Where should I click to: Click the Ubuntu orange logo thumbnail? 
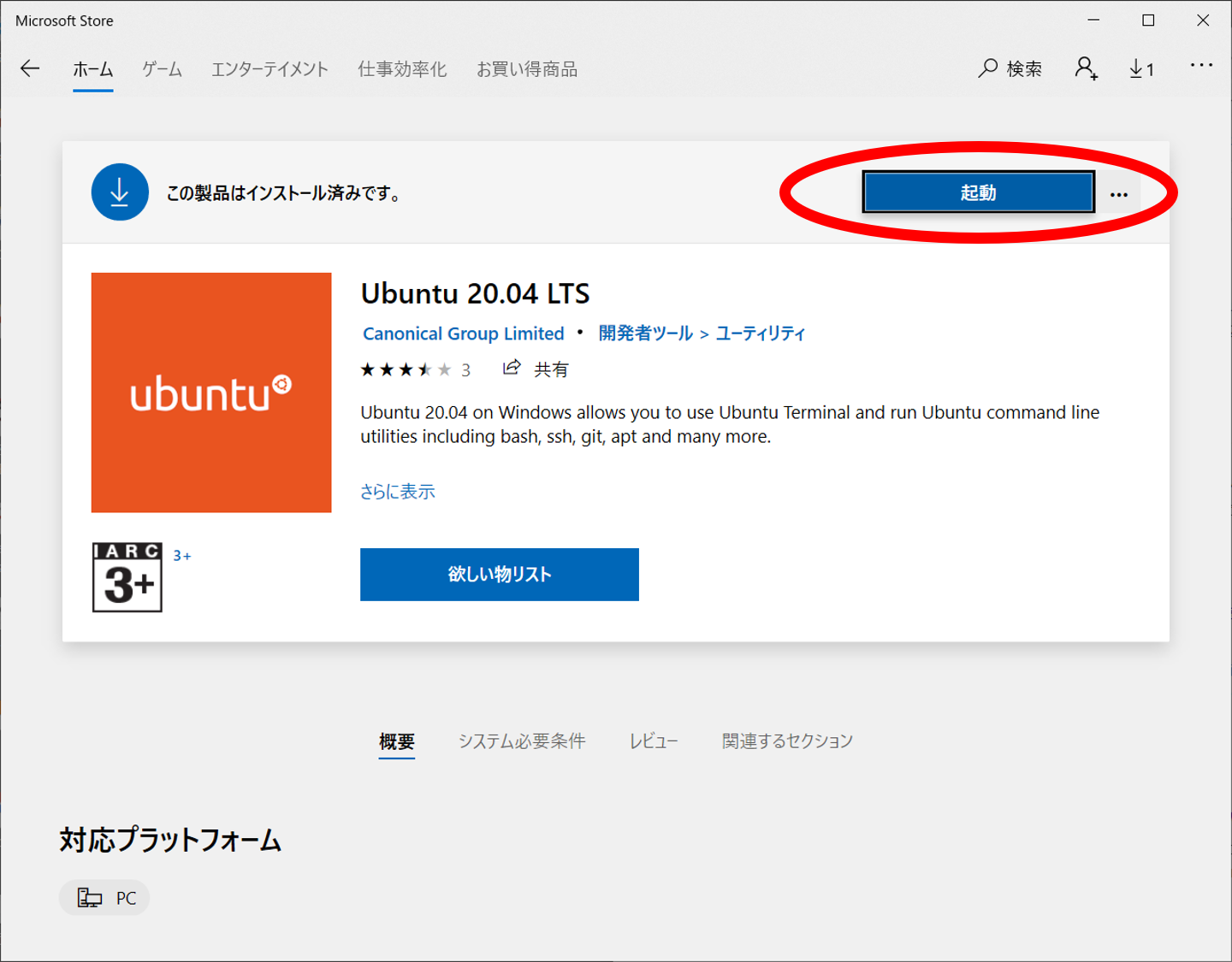point(211,392)
